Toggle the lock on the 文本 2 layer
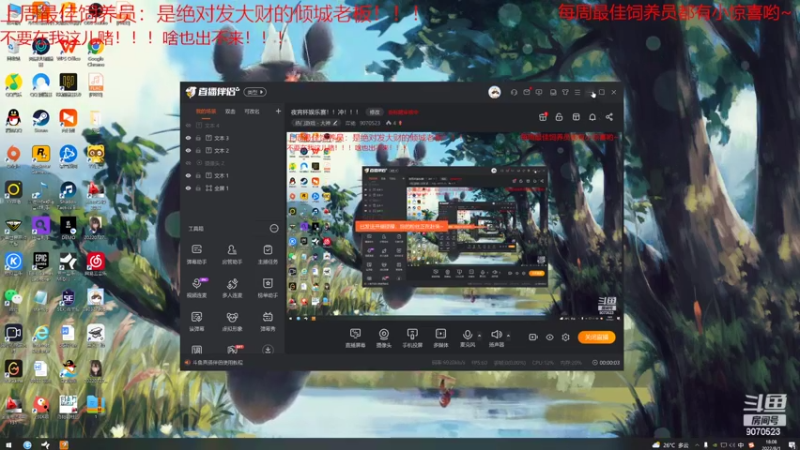The image size is (800, 450). click(198, 151)
